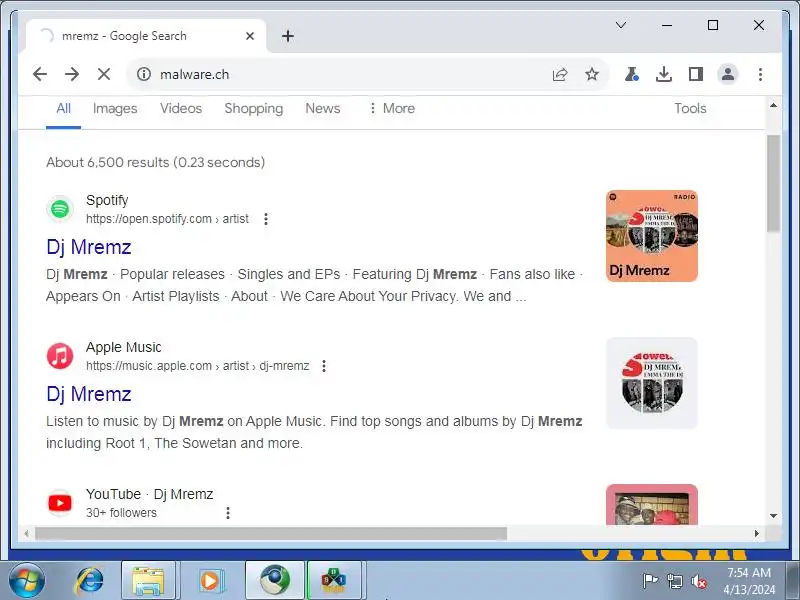Click the https://open.spotify.com › artist URL text
The width and height of the screenshot is (800, 600).
pos(167,219)
